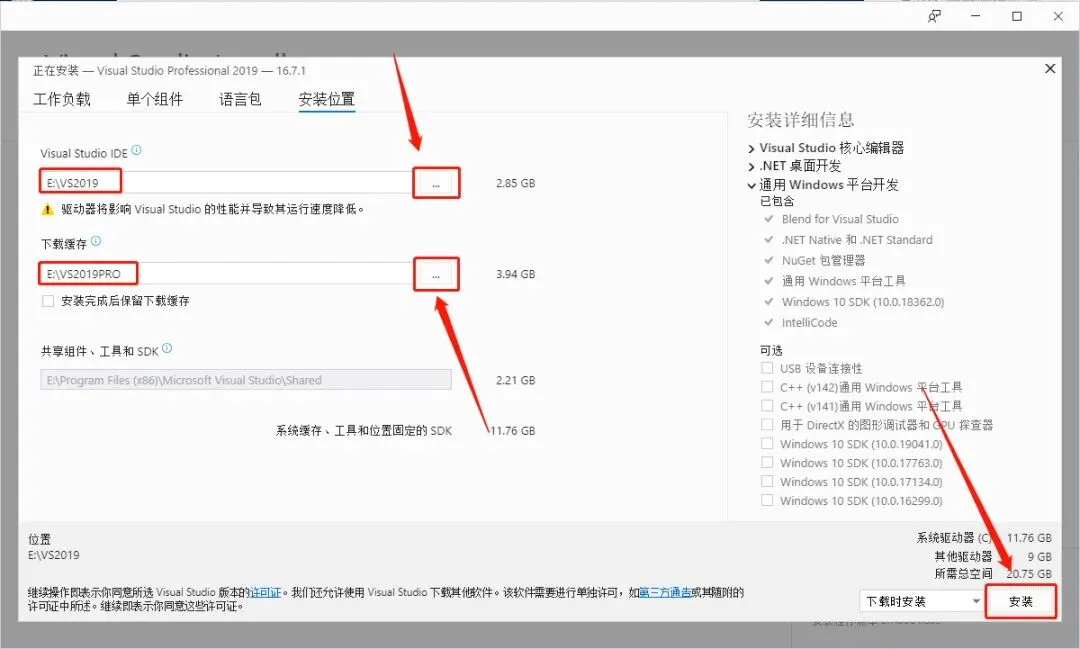Click NuGet 包管理器 item
This screenshot has height=649, width=1080.
[823, 260]
